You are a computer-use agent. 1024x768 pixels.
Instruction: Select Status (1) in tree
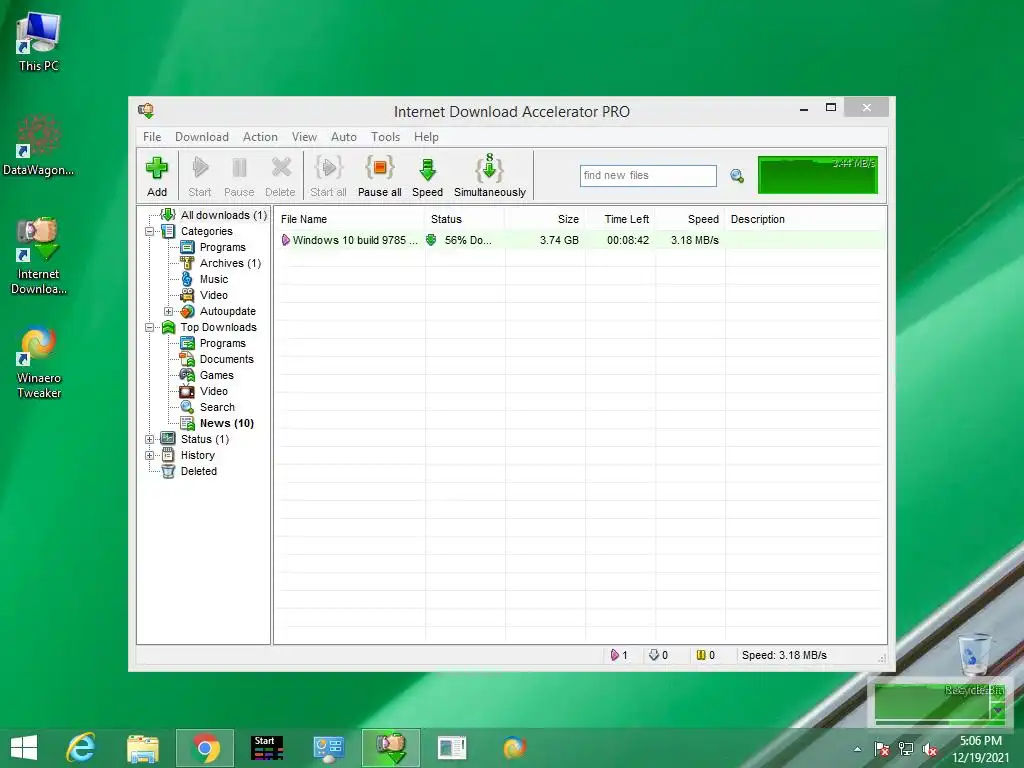(204, 440)
